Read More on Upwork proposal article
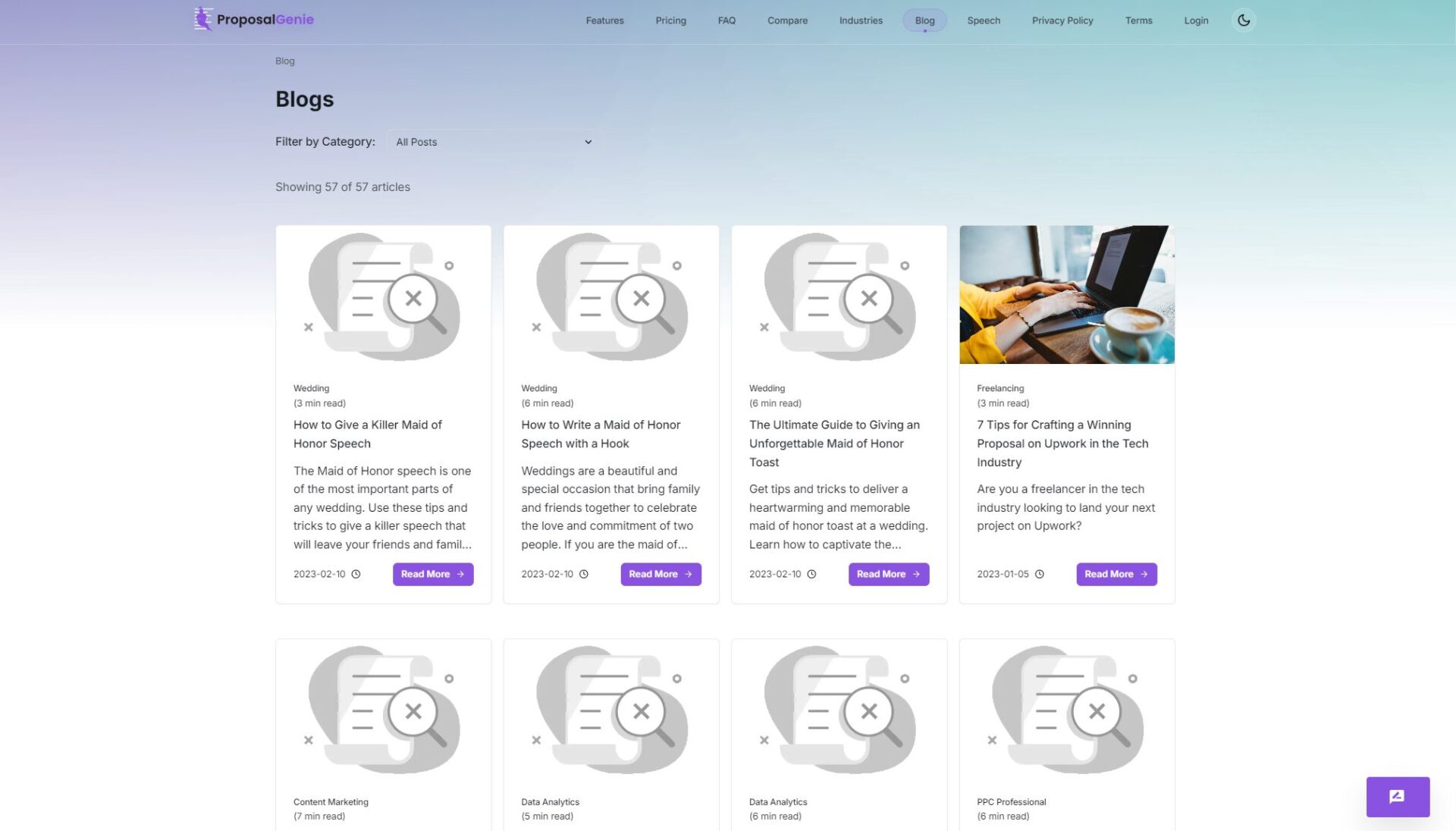This screenshot has height=831, width=1456. point(1116,574)
